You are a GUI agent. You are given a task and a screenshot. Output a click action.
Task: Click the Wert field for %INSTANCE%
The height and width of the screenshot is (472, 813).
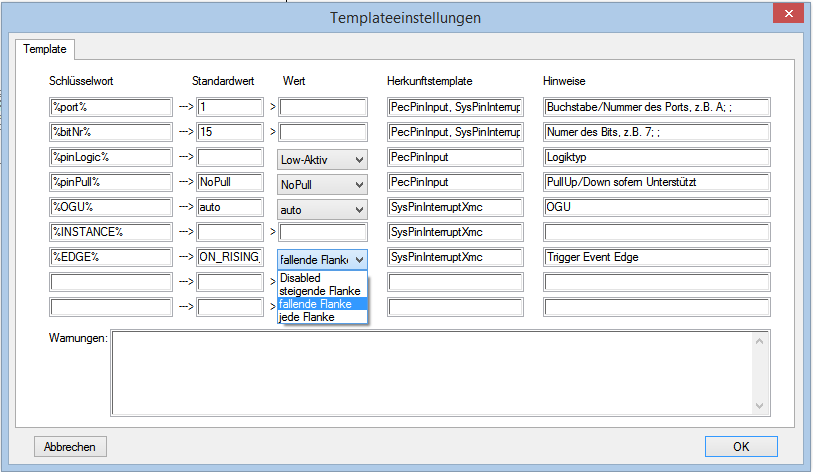click(x=323, y=233)
